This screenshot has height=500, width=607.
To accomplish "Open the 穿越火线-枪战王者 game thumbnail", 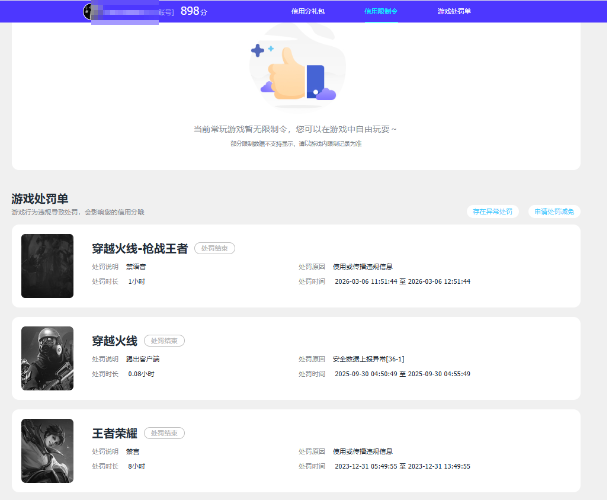I will click(x=47, y=266).
